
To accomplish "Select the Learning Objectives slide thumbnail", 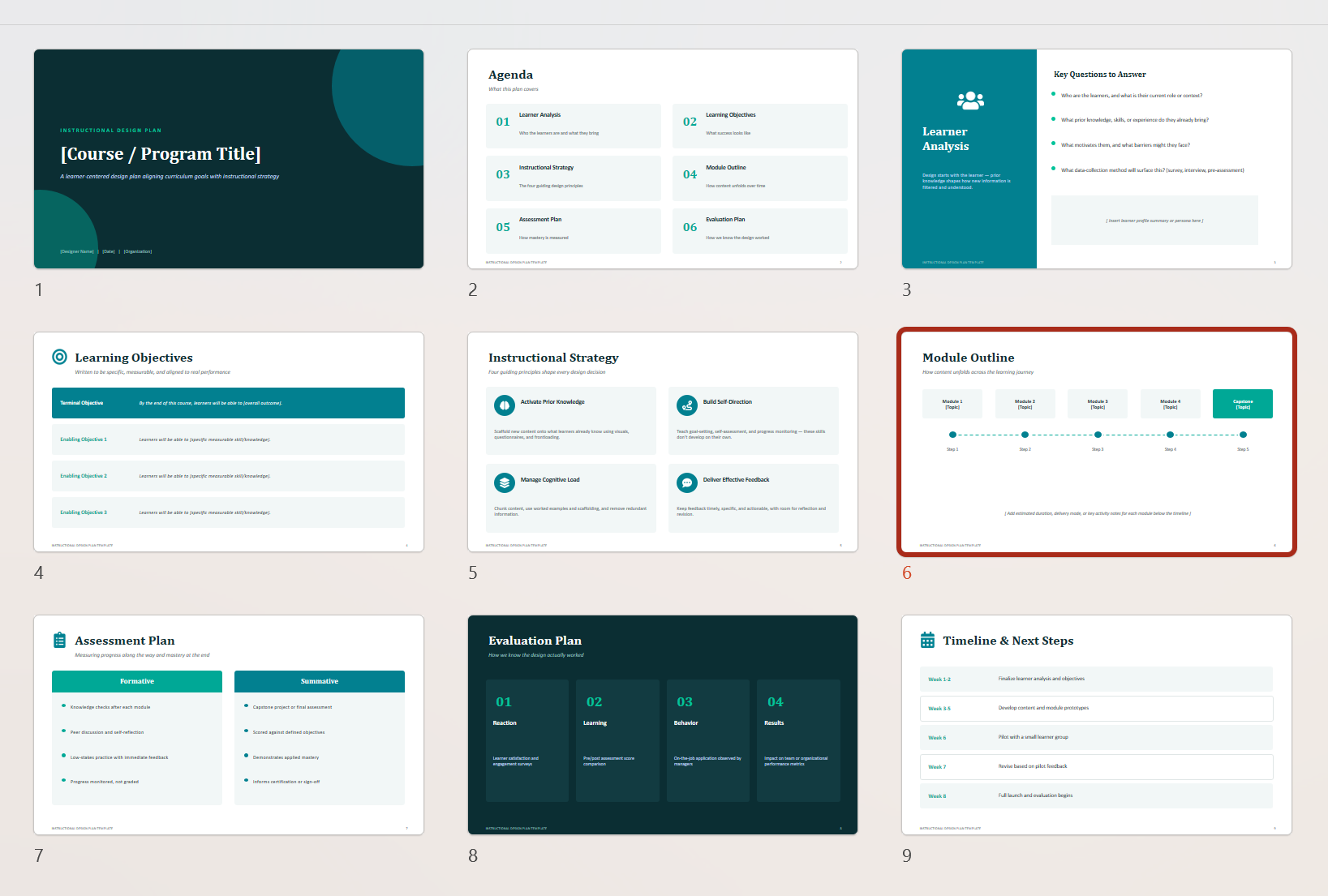I will coord(229,442).
